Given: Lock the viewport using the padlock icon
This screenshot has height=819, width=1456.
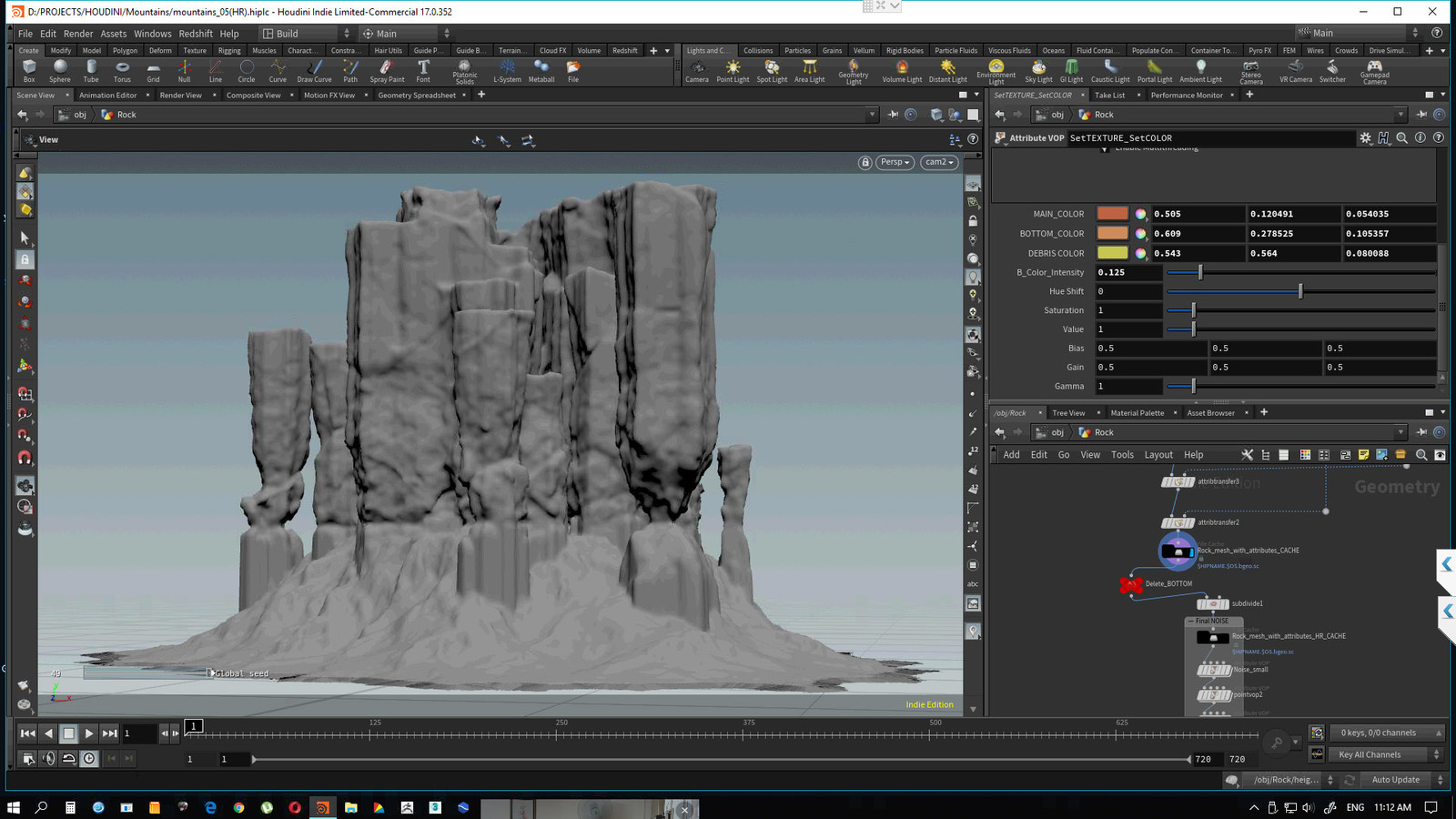Looking at the screenshot, I should 864,161.
